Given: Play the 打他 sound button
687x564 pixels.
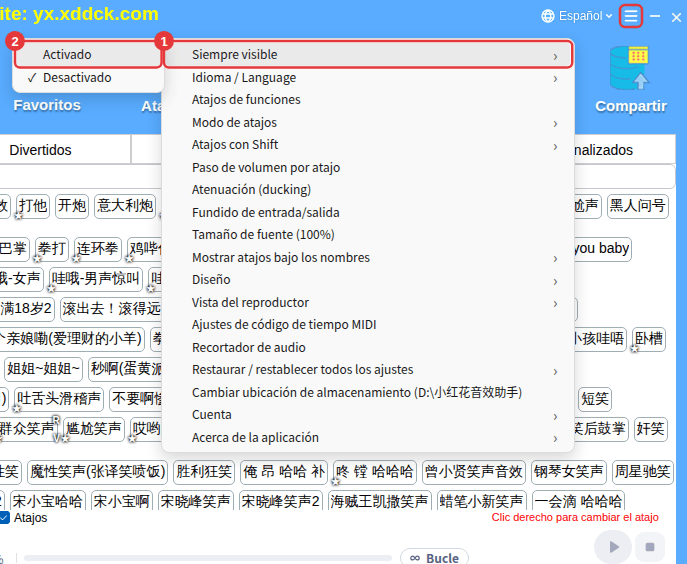Looking at the screenshot, I should 33,206.
